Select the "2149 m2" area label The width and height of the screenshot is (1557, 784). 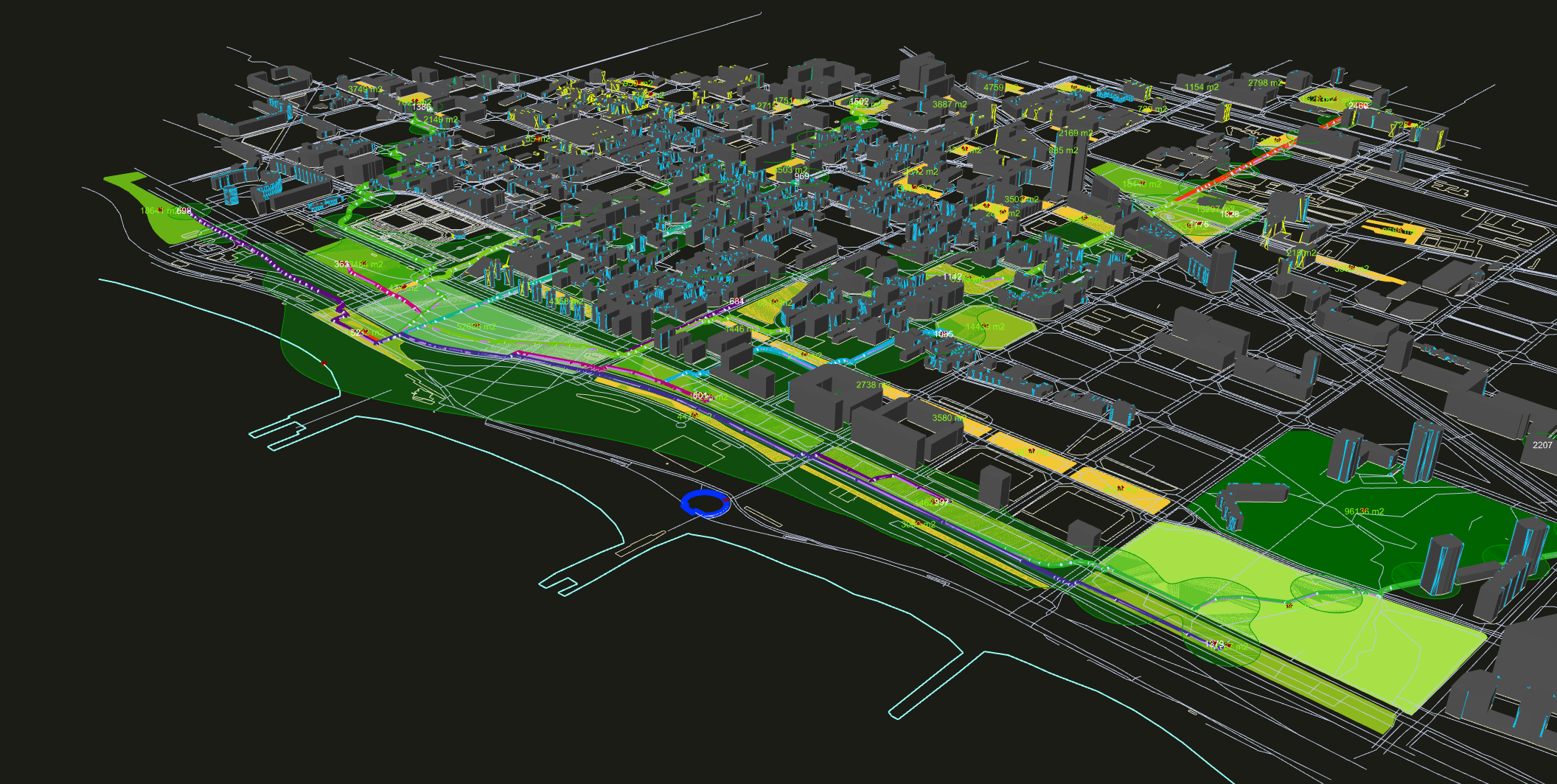(440, 119)
